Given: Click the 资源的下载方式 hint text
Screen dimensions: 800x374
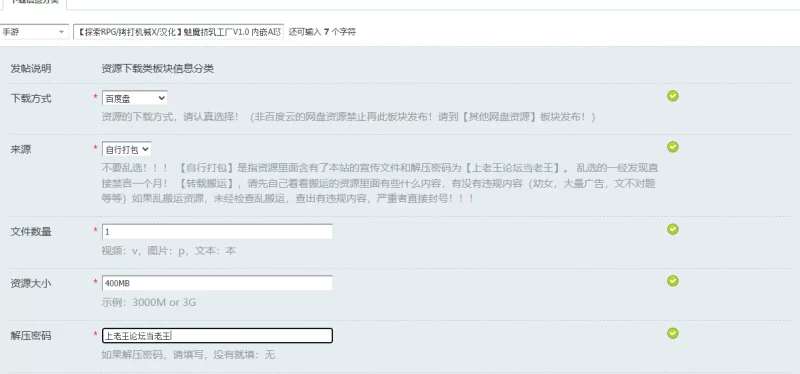Looking at the screenshot, I should pyautogui.click(x=348, y=117).
